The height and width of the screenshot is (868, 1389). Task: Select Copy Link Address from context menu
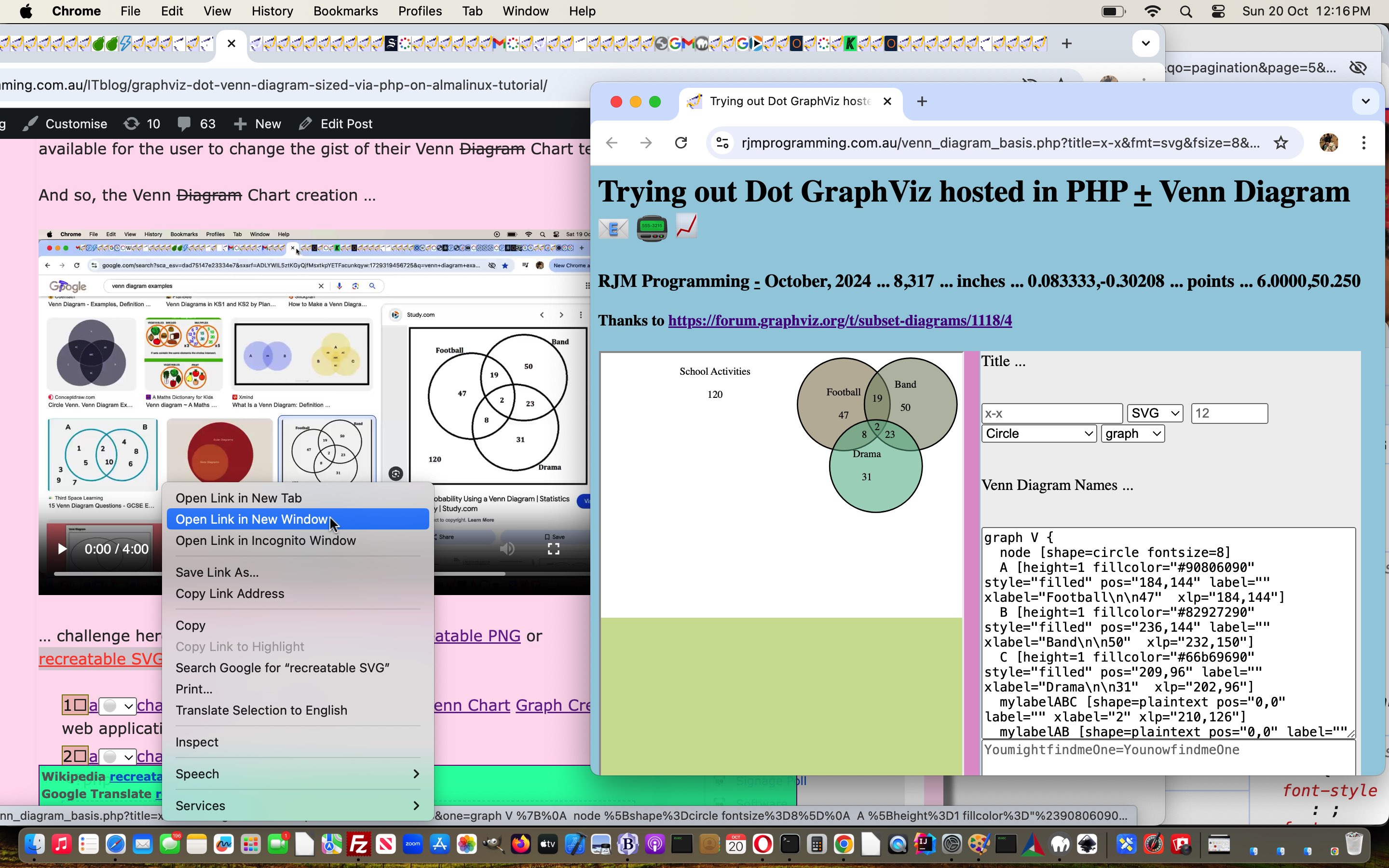pos(297,594)
